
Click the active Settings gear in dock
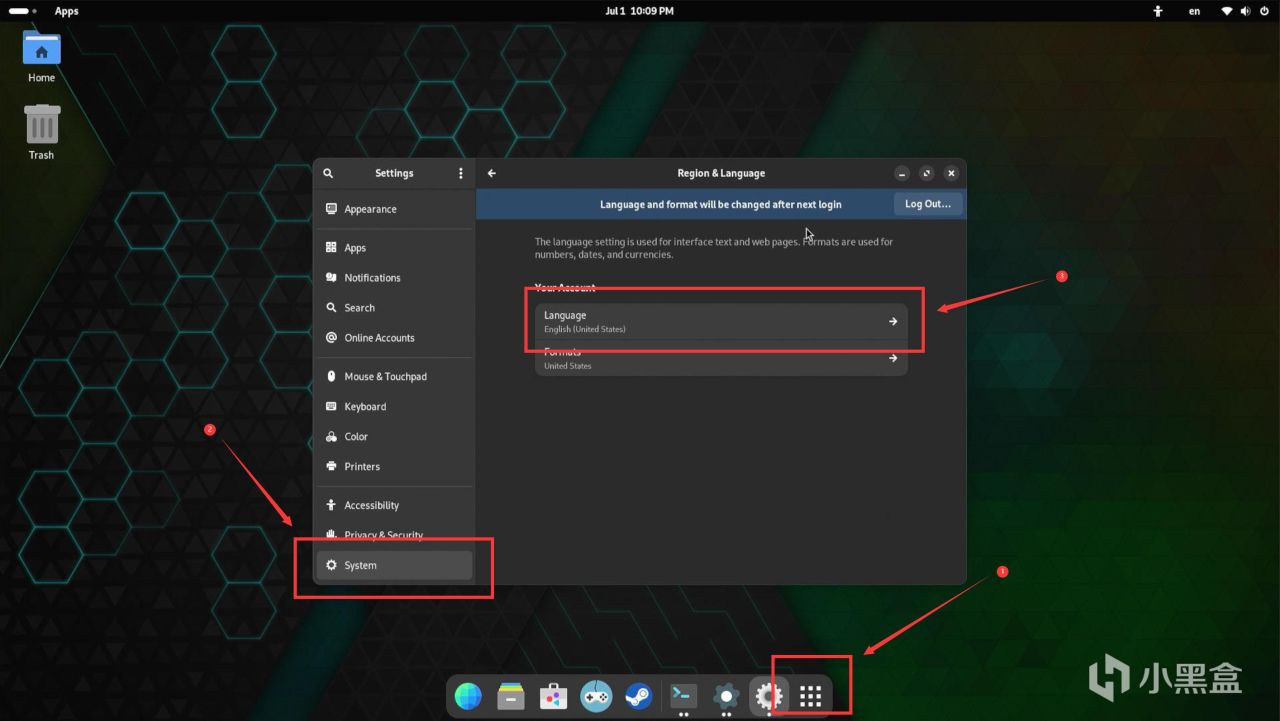point(768,695)
